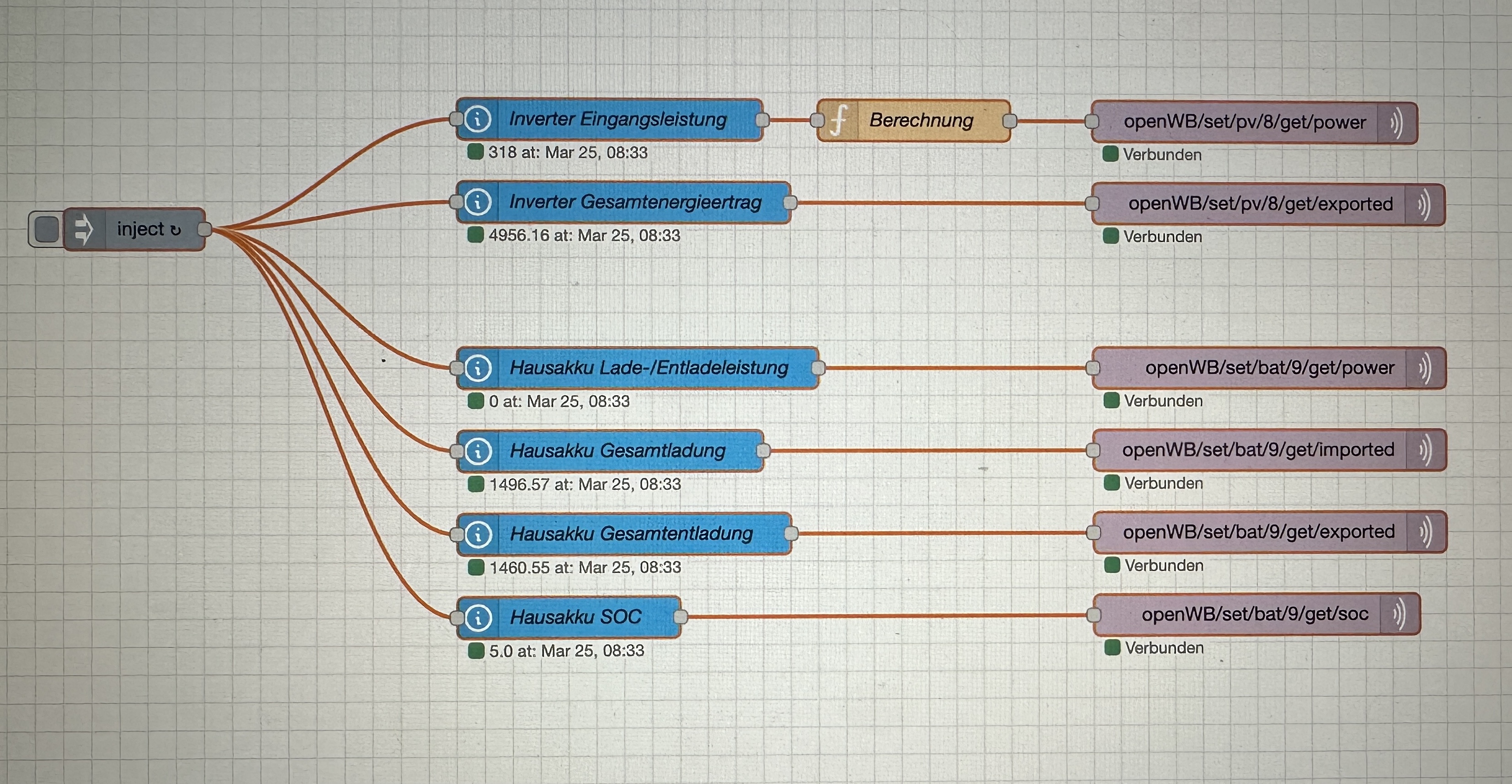
Task: Click green status indicator under Inverter Eingangsleistung
Action: click(x=475, y=152)
